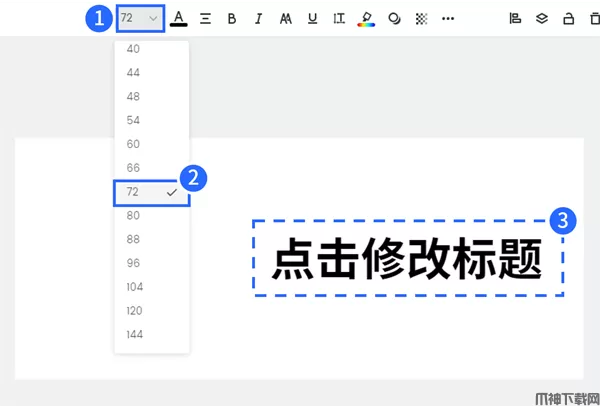Open the font size dropdown showing 72
The height and width of the screenshot is (406, 600).
point(140,18)
